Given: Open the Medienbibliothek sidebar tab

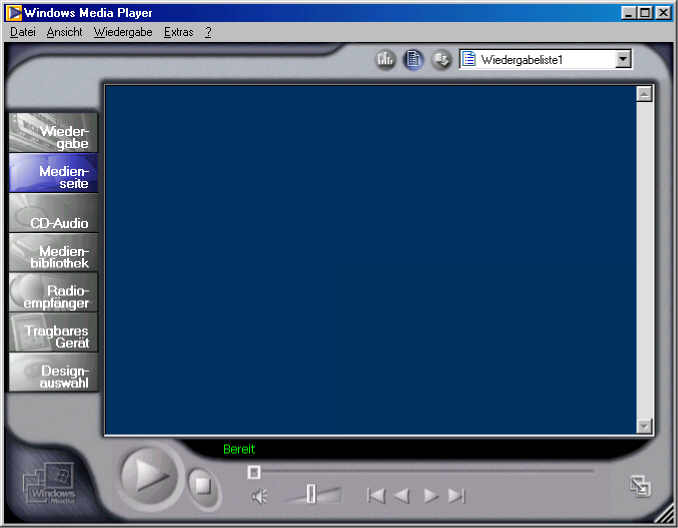Looking at the screenshot, I should [54, 253].
